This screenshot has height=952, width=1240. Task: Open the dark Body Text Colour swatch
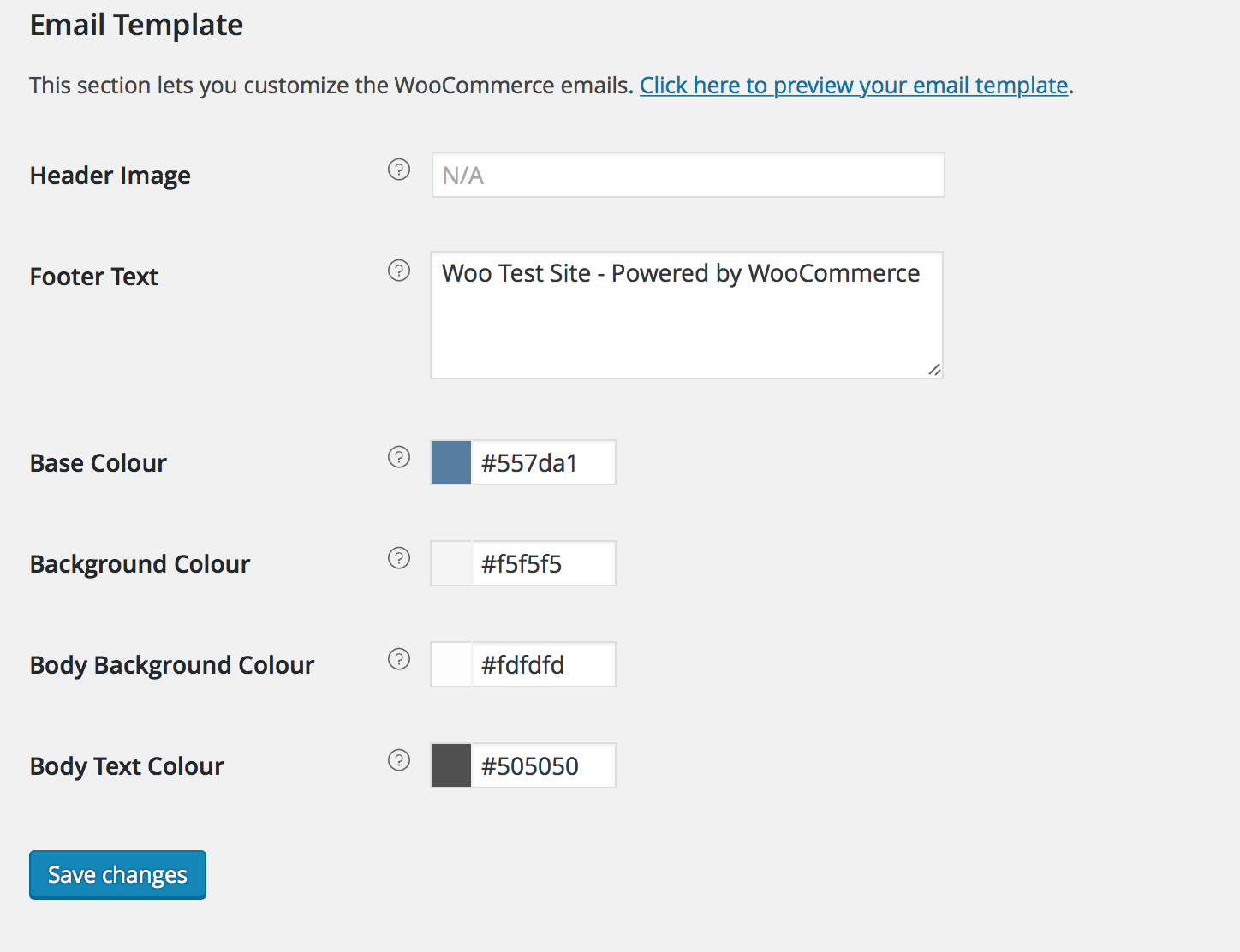coord(451,765)
